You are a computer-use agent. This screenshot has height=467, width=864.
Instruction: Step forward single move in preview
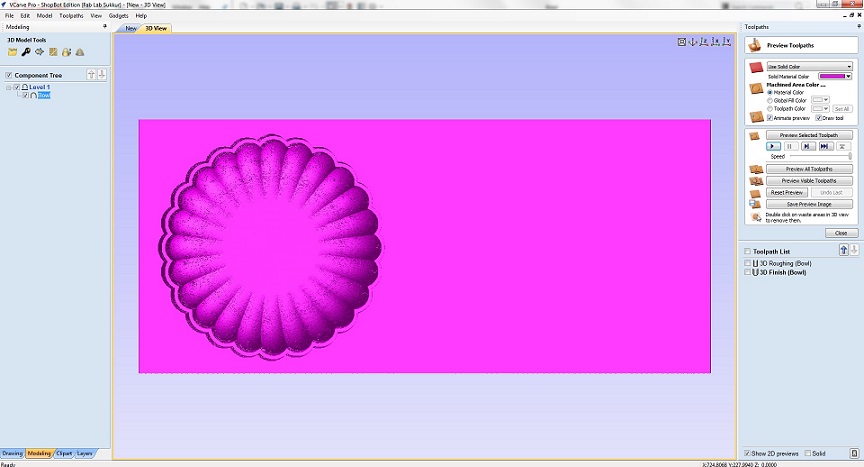pos(807,146)
